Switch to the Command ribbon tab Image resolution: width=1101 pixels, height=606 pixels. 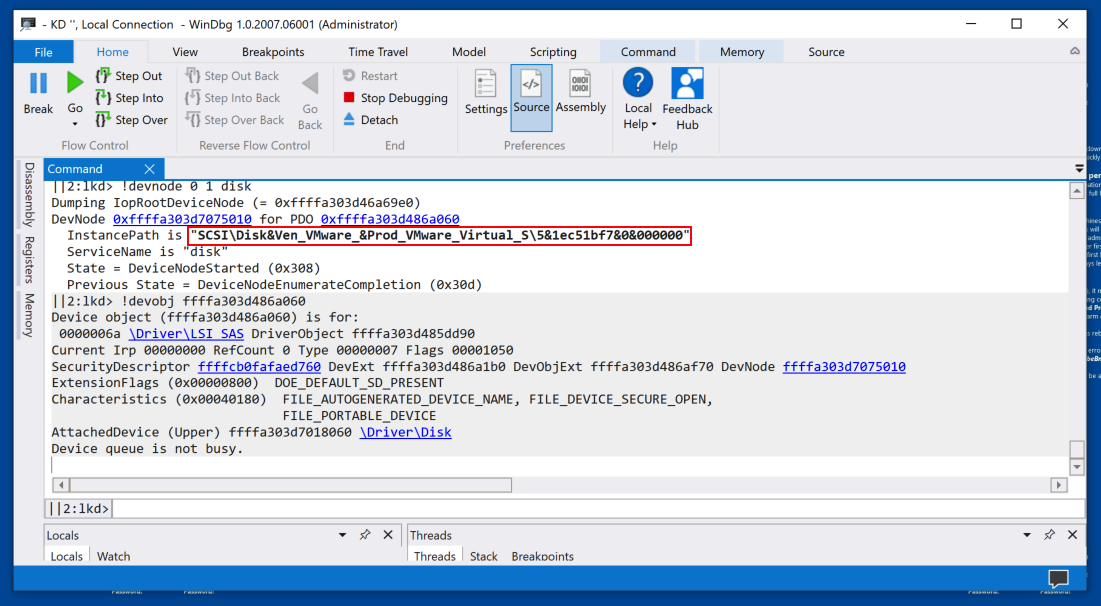pyautogui.click(x=648, y=52)
